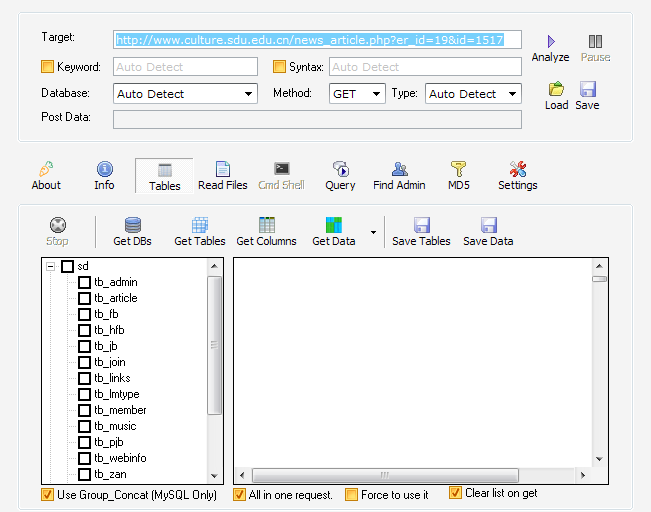Select tb_jb table row

click(x=106, y=346)
